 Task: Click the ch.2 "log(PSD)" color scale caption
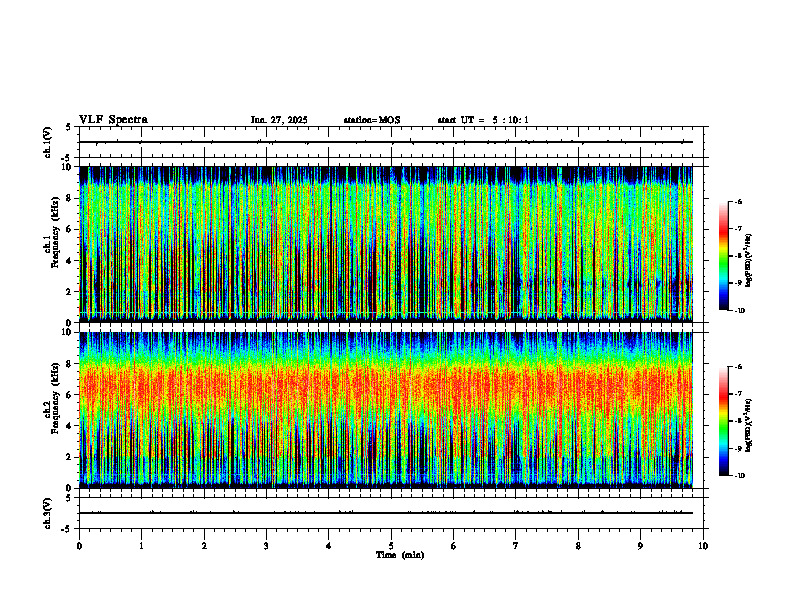(749, 426)
